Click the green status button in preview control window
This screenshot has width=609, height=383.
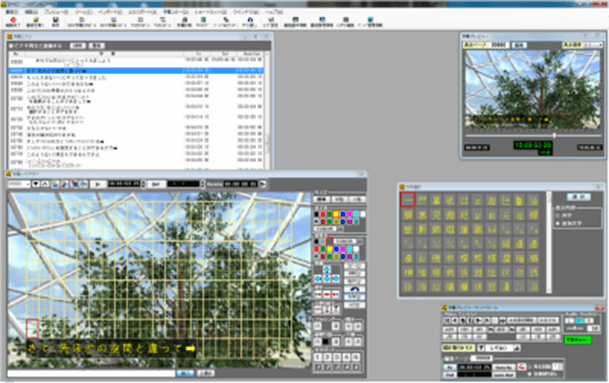(577, 339)
